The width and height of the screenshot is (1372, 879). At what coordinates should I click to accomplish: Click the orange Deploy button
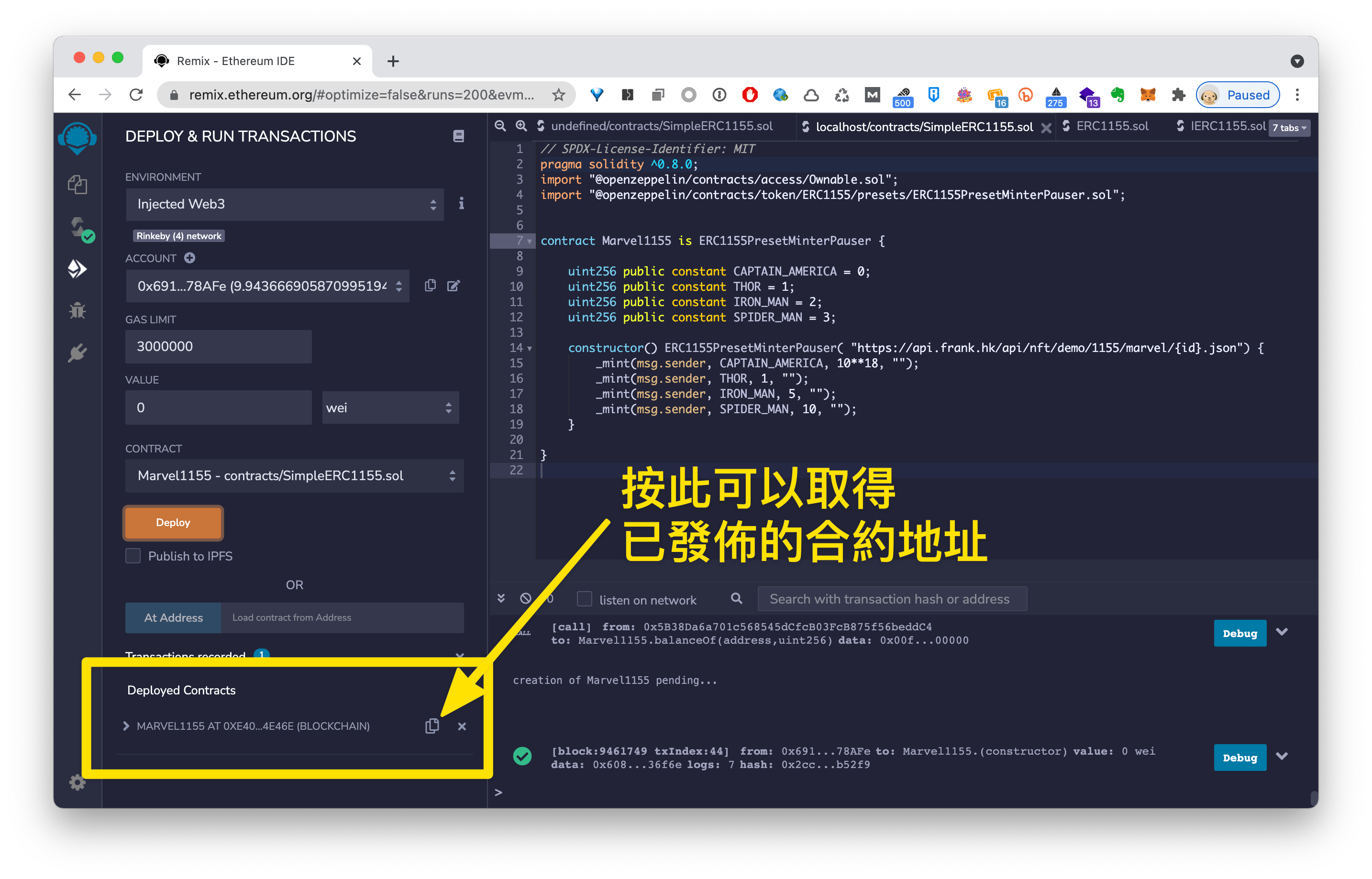(x=173, y=522)
